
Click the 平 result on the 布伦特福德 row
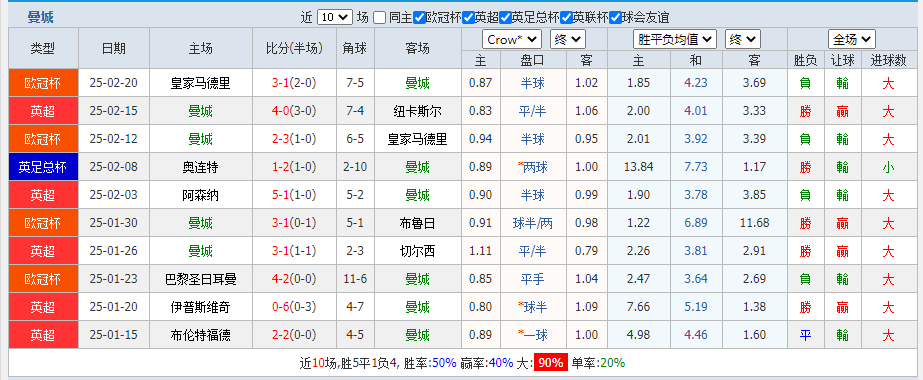click(805, 335)
